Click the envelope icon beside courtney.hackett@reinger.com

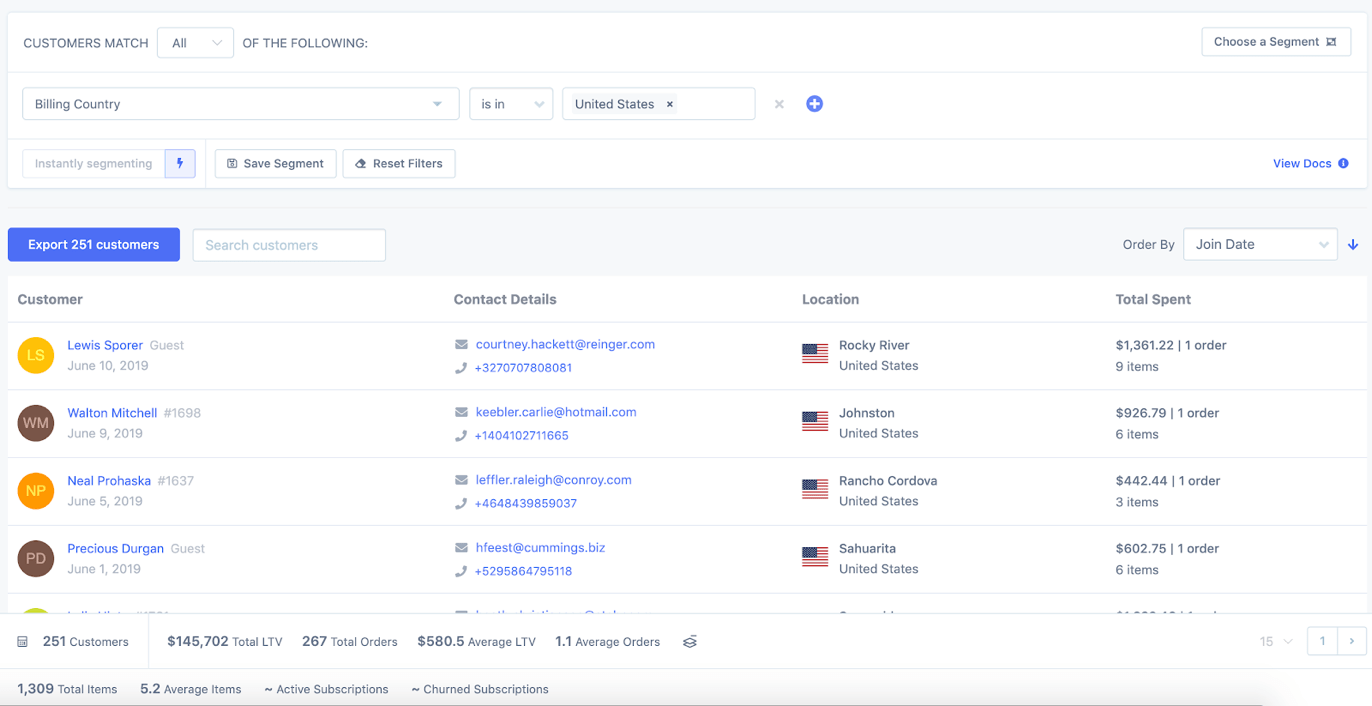point(461,343)
